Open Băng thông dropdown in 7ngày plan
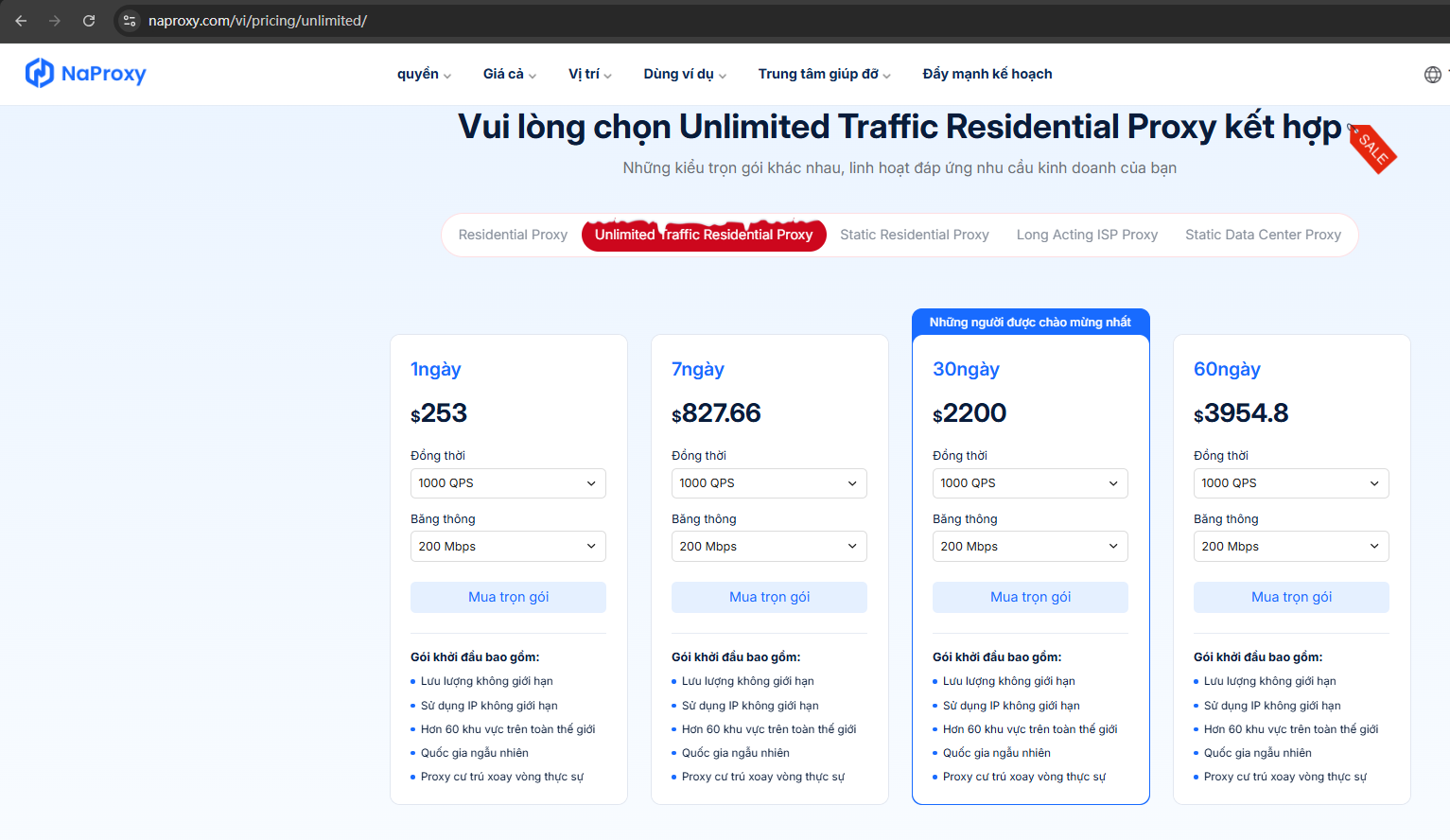Screen dimensions: 1450x840 point(769,547)
